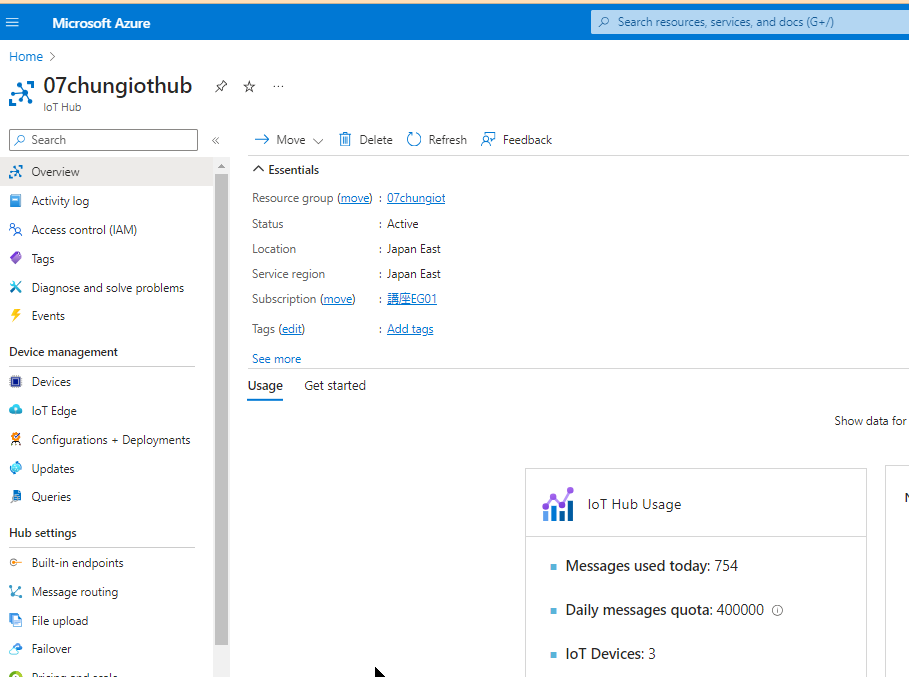The image size is (909, 677).
Task: Switch to the Get started tab
Action: [x=335, y=385]
